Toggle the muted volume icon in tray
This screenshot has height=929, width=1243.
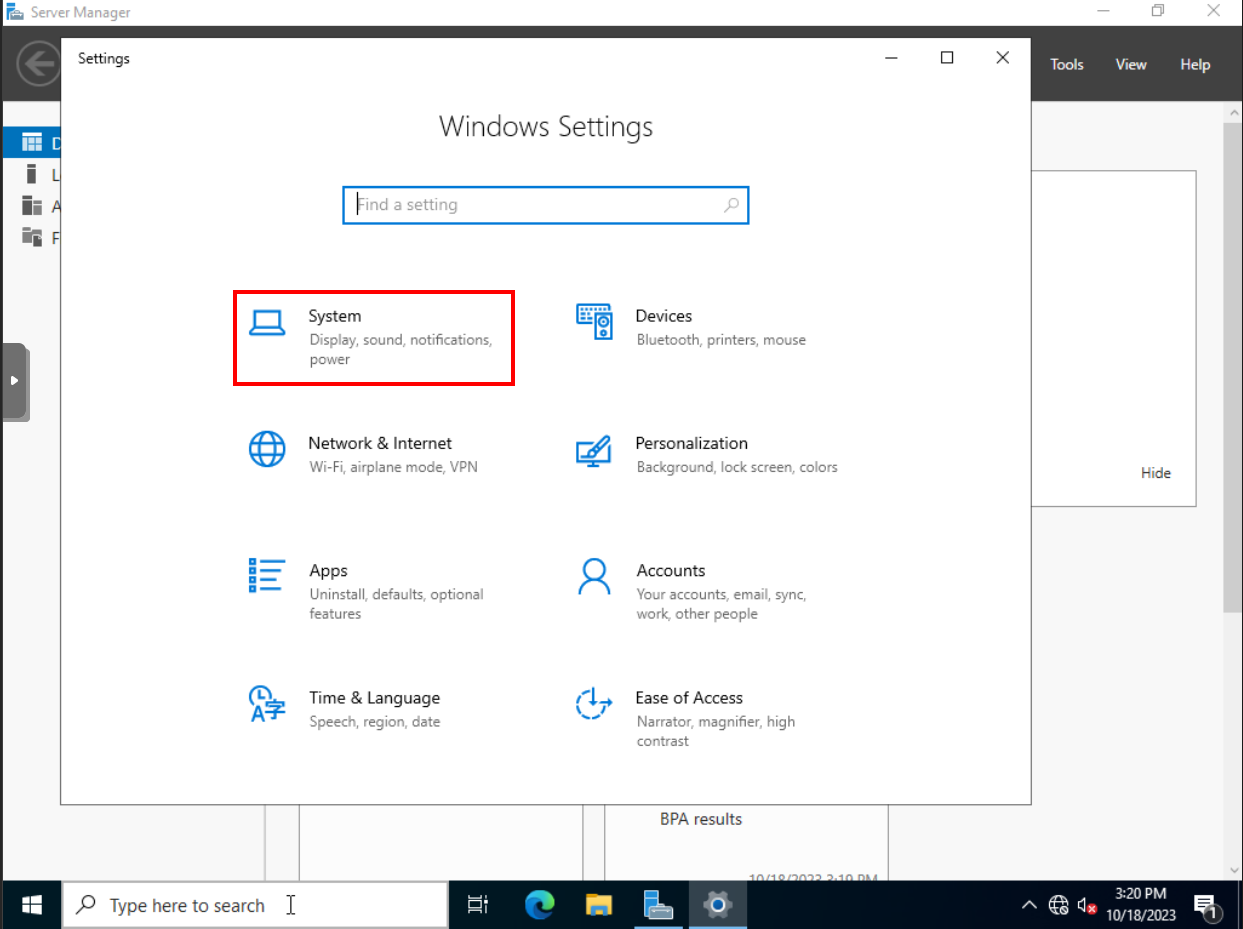[1087, 906]
